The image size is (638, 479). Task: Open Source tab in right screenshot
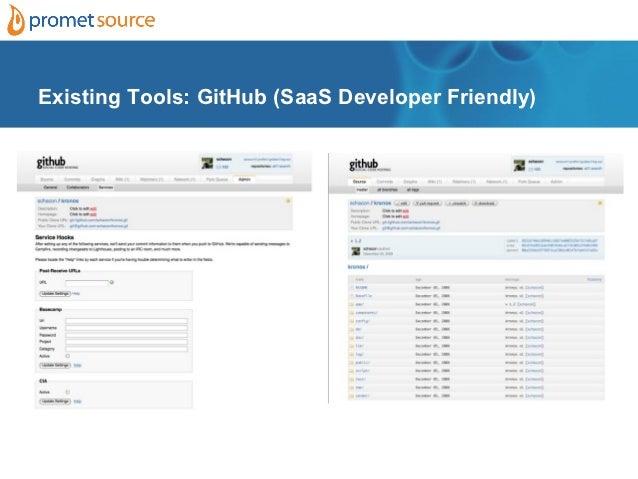[359, 182]
